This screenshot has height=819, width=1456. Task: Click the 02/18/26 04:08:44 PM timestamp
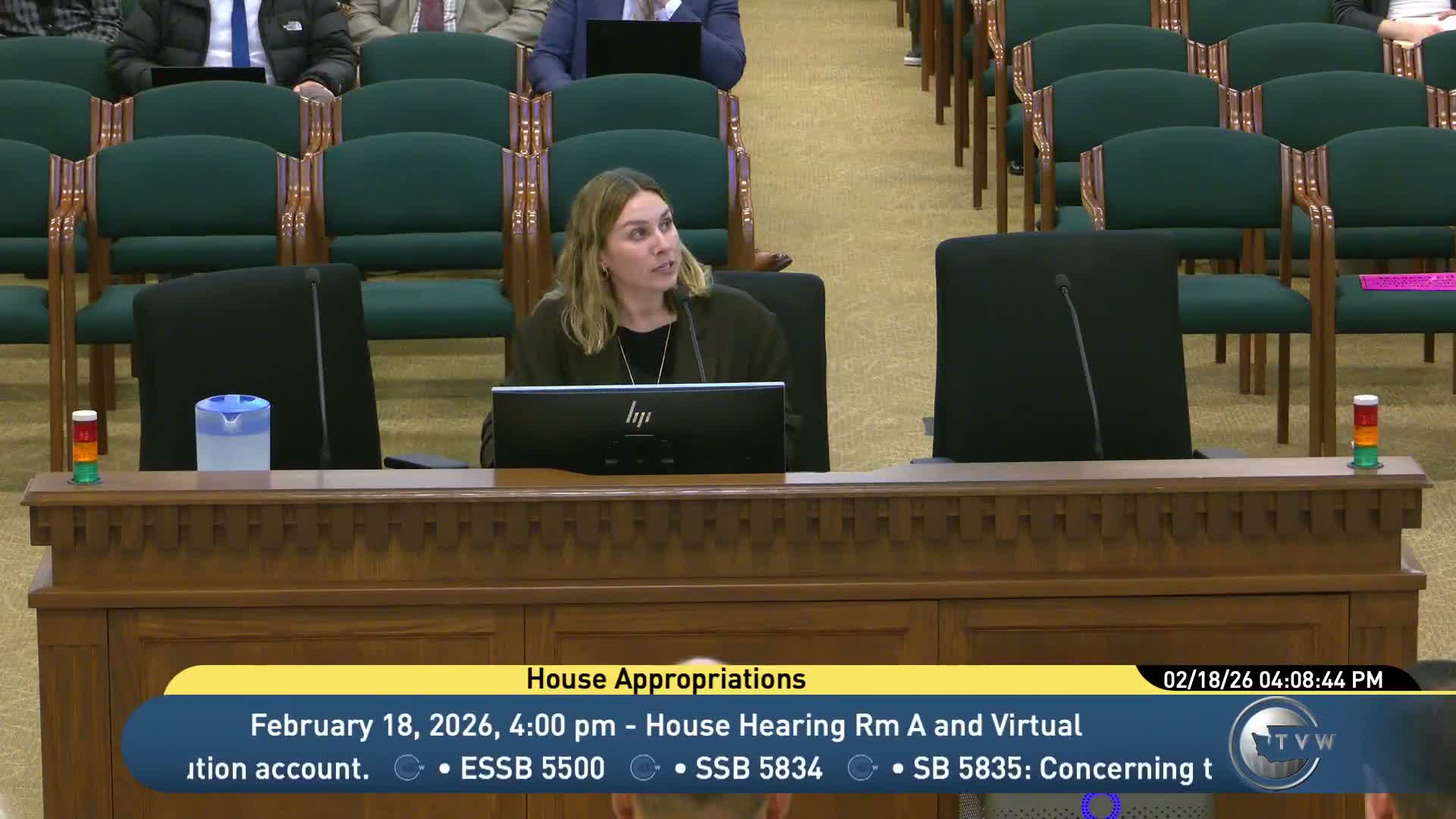click(1273, 680)
